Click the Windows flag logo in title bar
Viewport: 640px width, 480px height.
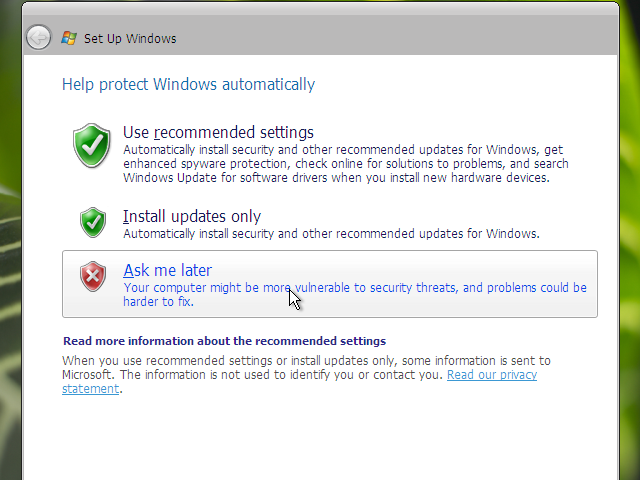pos(68,38)
